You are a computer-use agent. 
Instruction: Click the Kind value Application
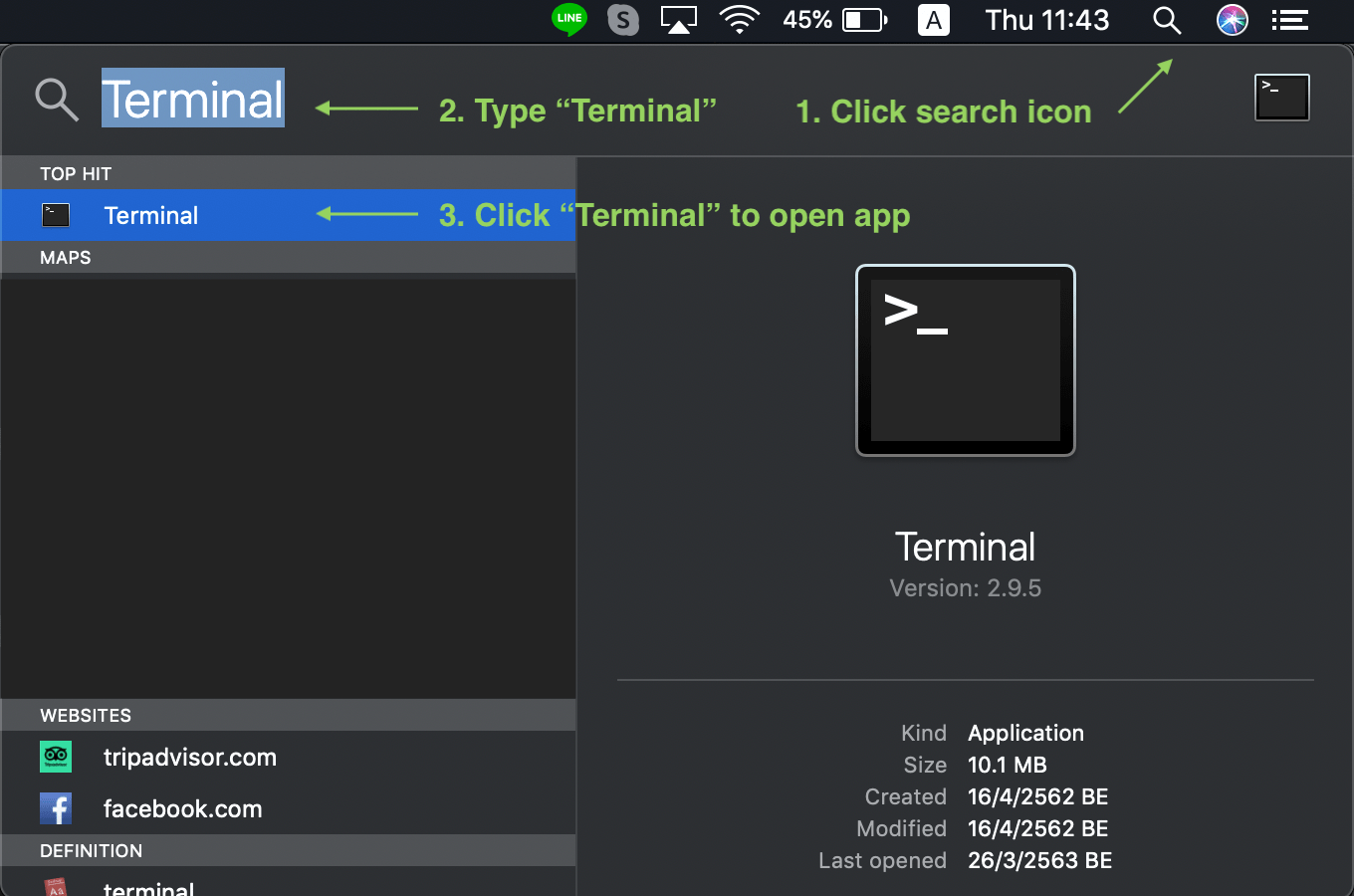(1025, 733)
